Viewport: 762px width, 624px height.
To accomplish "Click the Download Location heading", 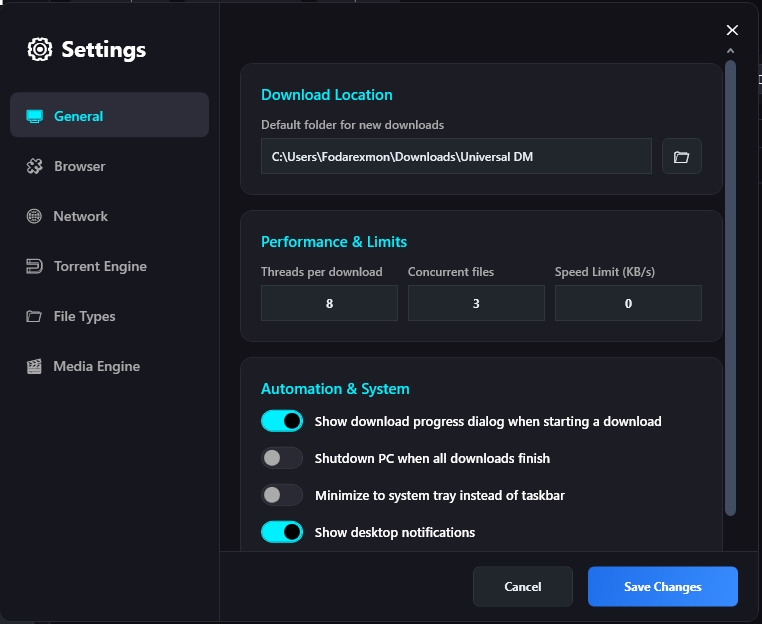I will point(327,95).
